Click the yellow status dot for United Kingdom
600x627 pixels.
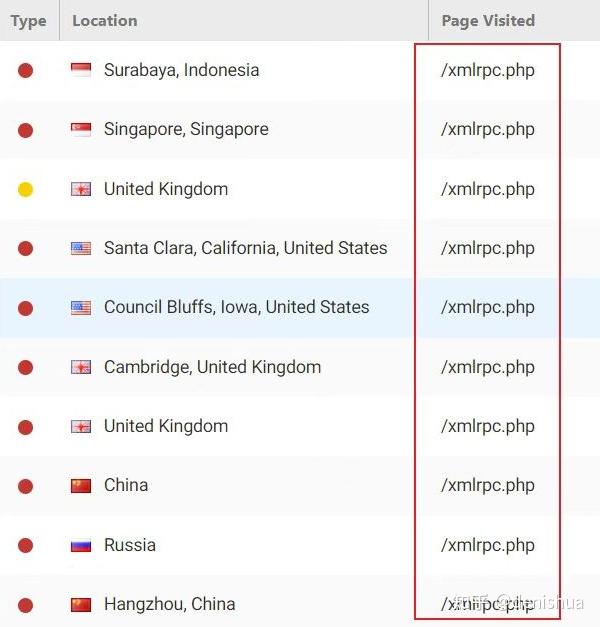[26, 189]
